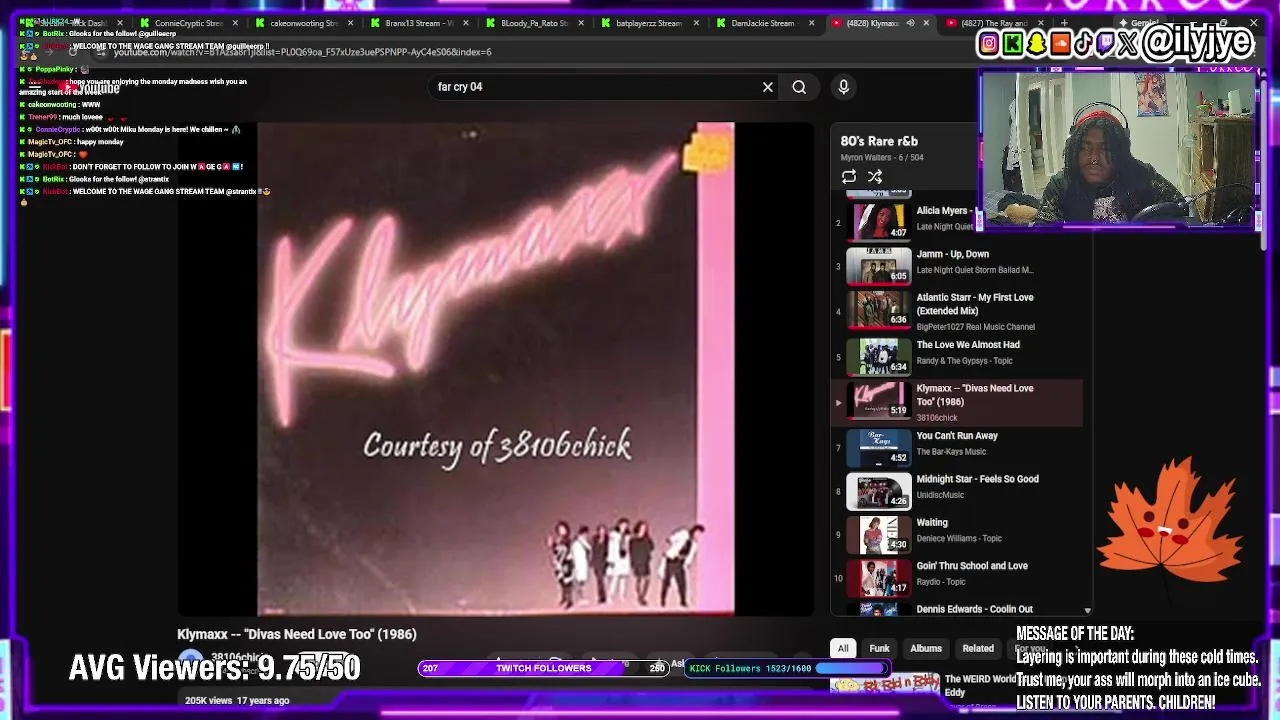Screen dimensions: 1280x720
Task: Open the 80's Rare r&b playlist title
Action: click(879, 141)
